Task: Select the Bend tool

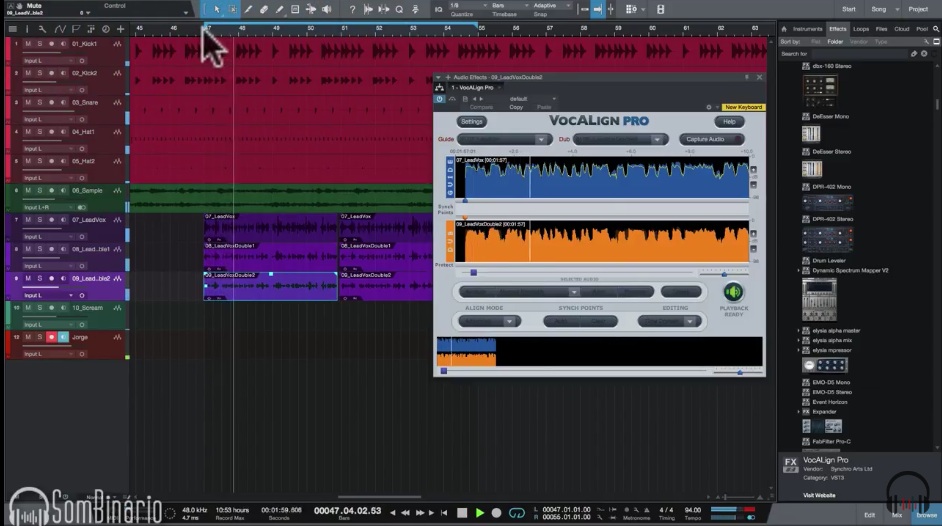Action: [311, 9]
